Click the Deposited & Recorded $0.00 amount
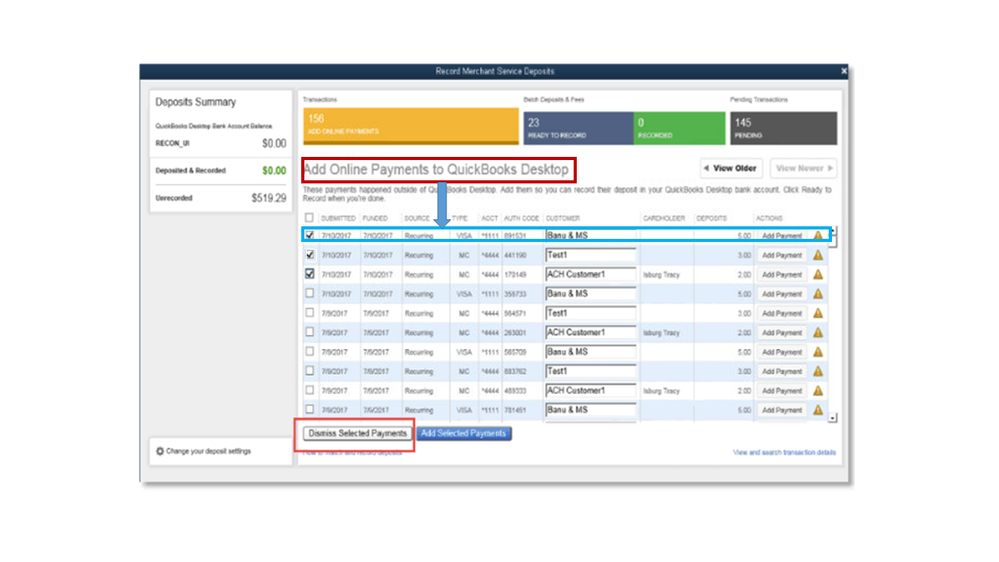The width and height of the screenshot is (999, 562). tap(274, 171)
